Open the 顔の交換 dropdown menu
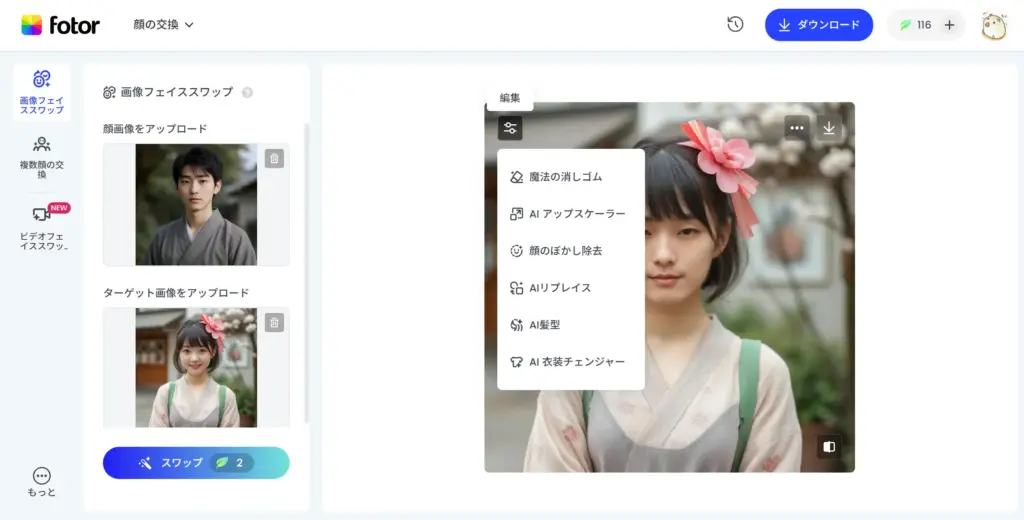Viewport: 1024px width, 520px height. (x=163, y=25)
